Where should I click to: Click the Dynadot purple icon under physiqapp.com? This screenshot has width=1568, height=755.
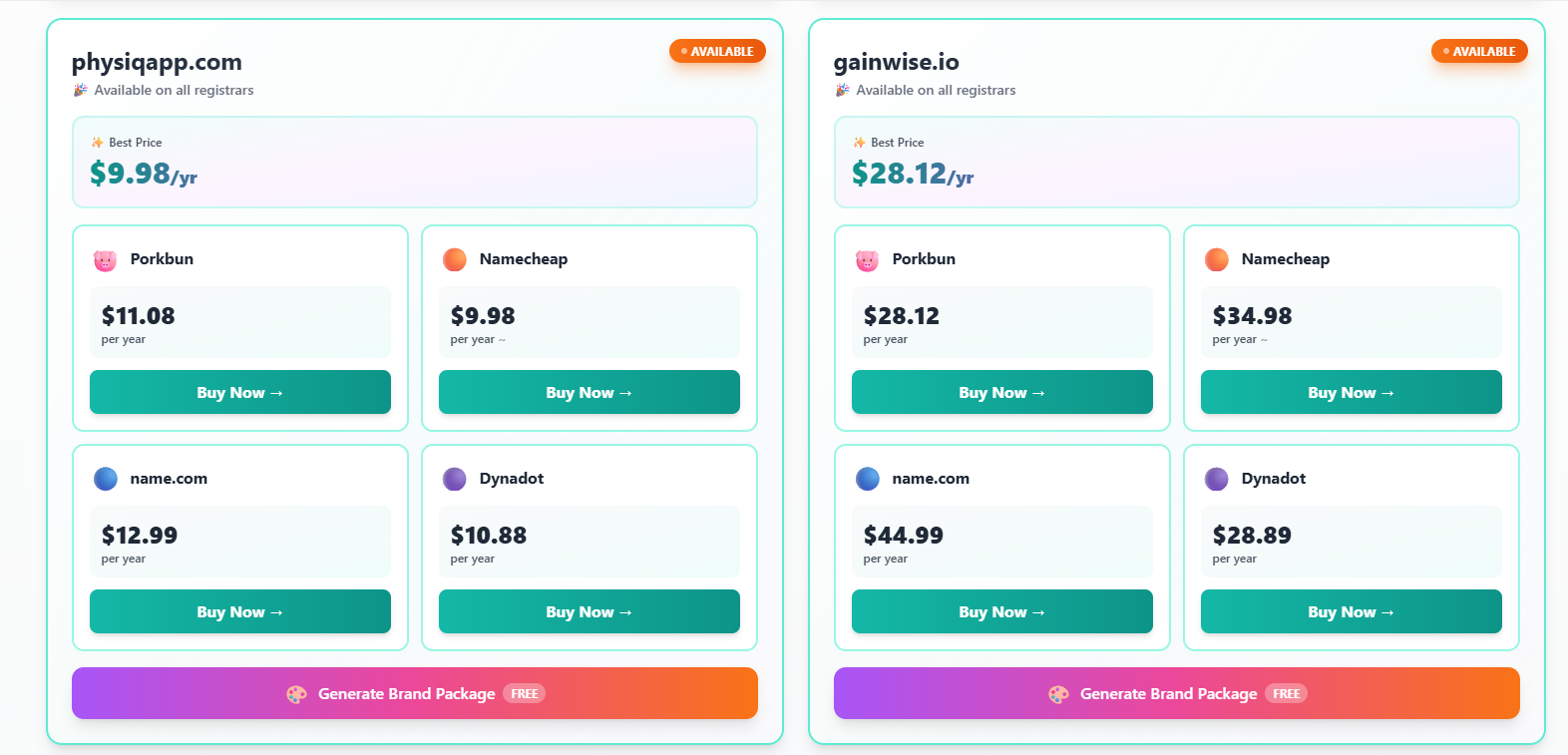point(455,479)
